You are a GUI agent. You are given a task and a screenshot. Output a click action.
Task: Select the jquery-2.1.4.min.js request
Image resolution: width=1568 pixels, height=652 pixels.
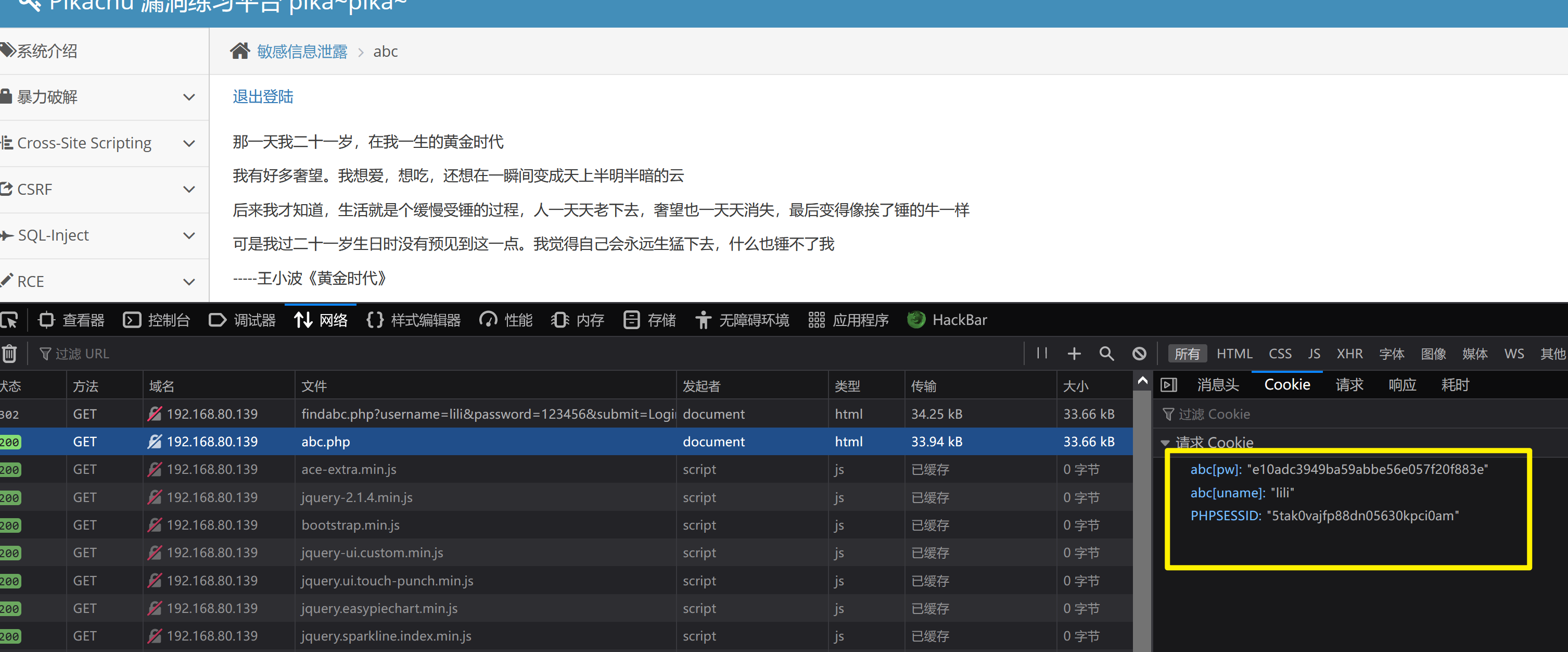point(566,497)
